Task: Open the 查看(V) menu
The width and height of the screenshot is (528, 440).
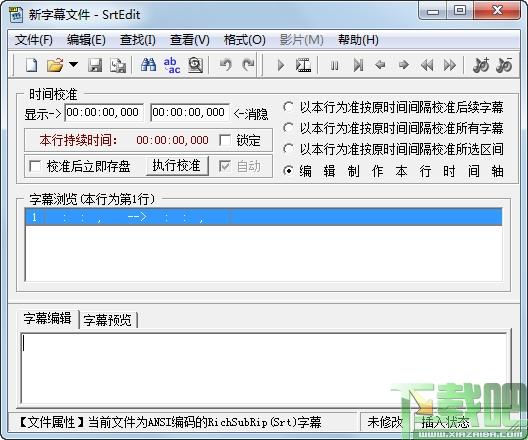Action: click(190, 40)
